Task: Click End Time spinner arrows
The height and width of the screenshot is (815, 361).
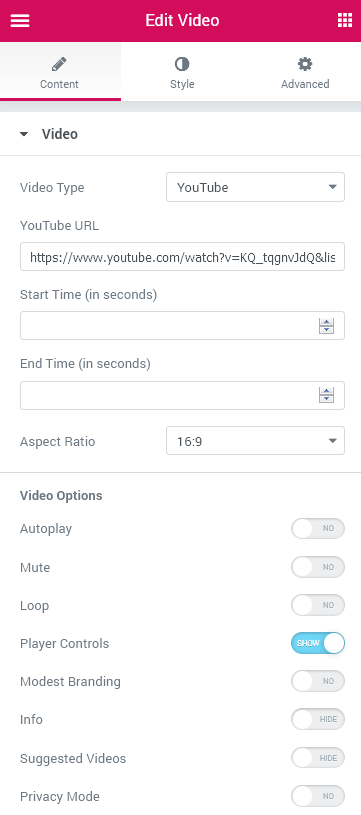Action: [326, 396]
